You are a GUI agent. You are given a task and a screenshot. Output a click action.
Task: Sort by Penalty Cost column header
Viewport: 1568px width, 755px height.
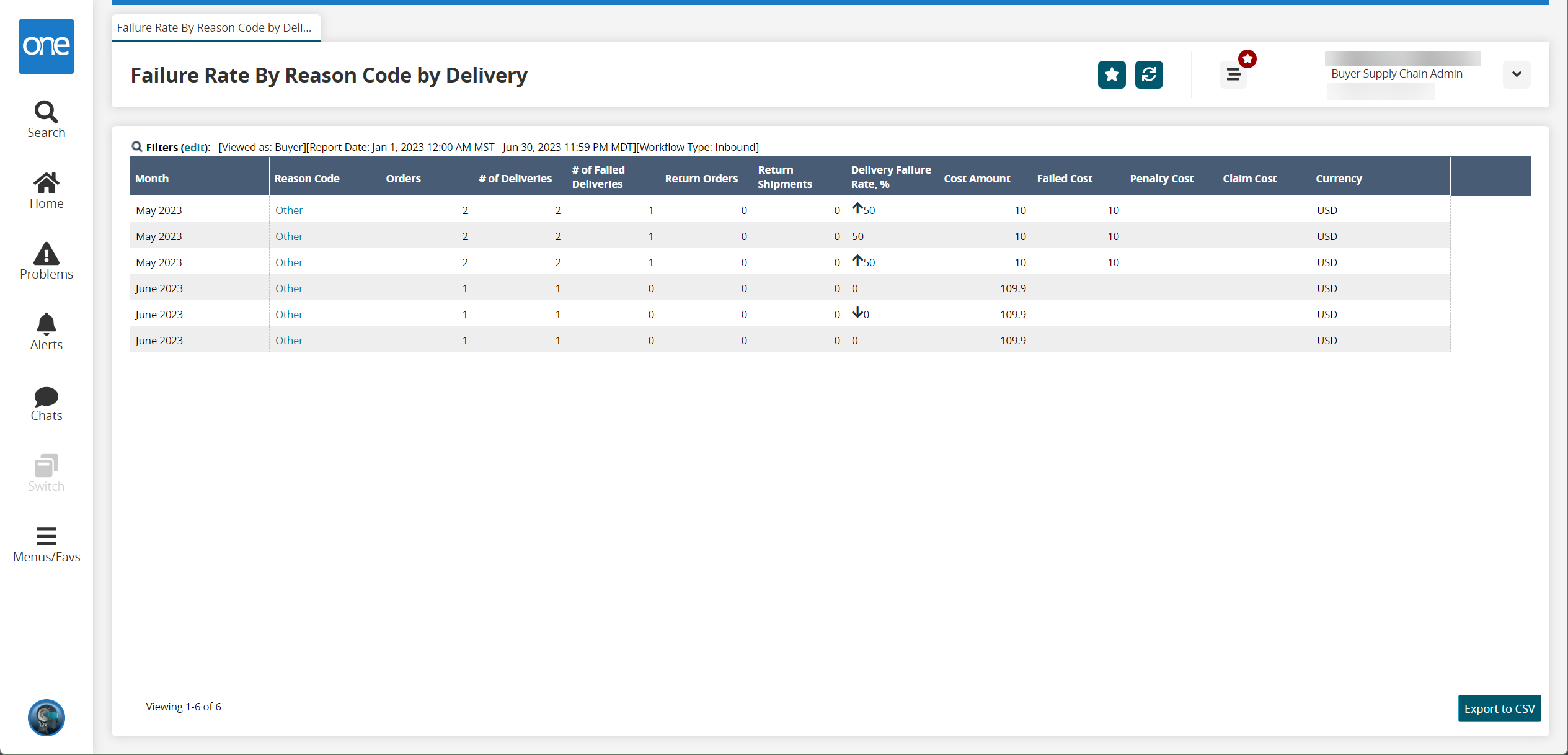(x=1171, y=177)
